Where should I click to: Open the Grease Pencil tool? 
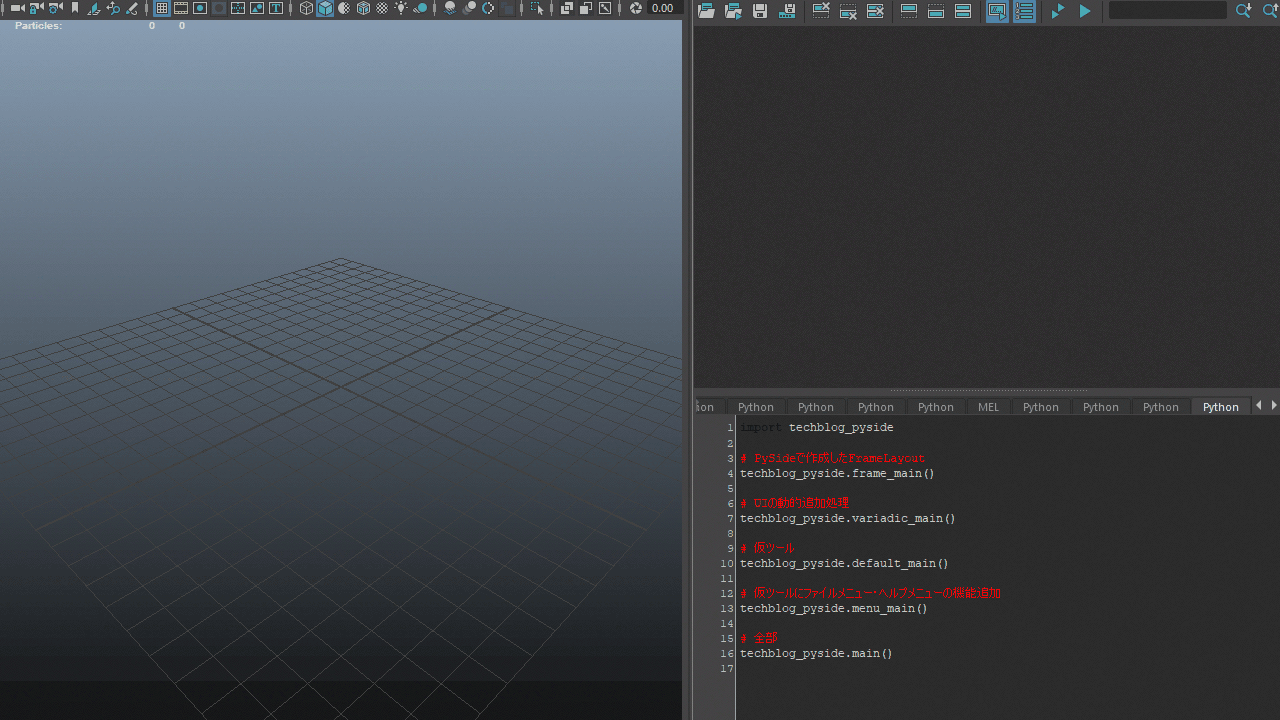(131, 8)
